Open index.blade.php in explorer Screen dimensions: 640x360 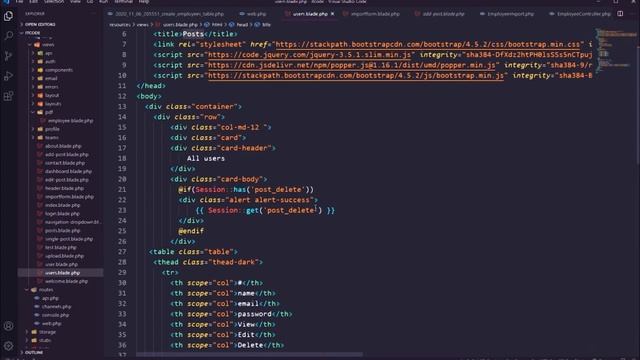[62, 205]
